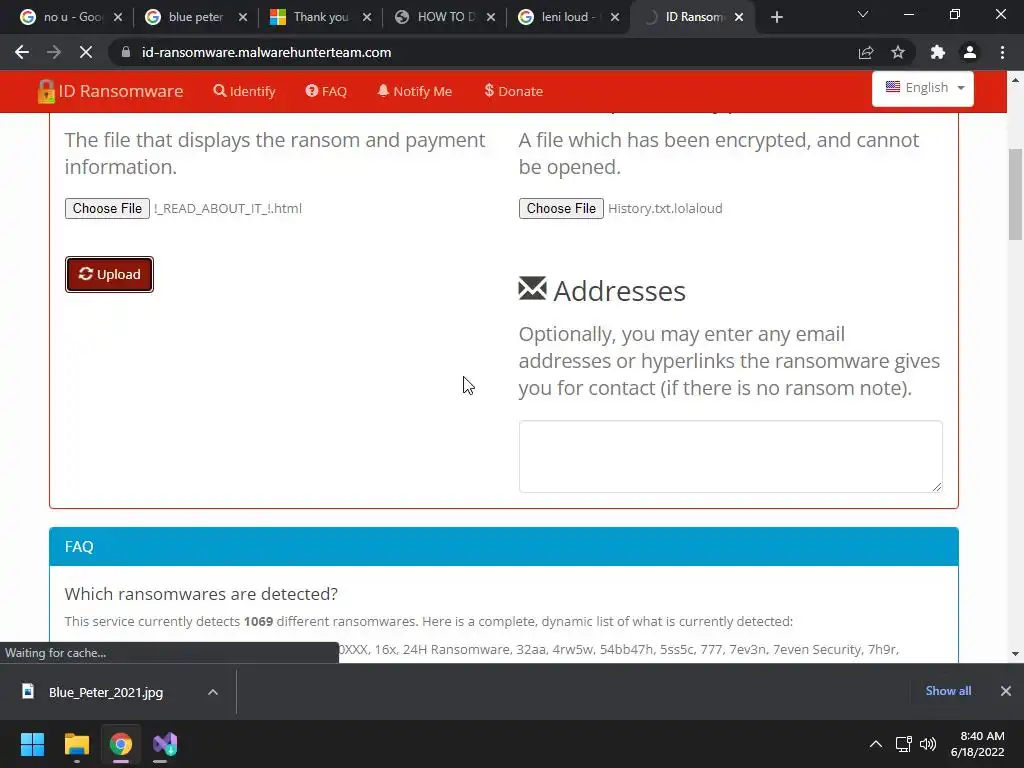Open downloaded Blue_Peter_2021.jpg
Screen dimensions: 1024x768
point(104,692)
